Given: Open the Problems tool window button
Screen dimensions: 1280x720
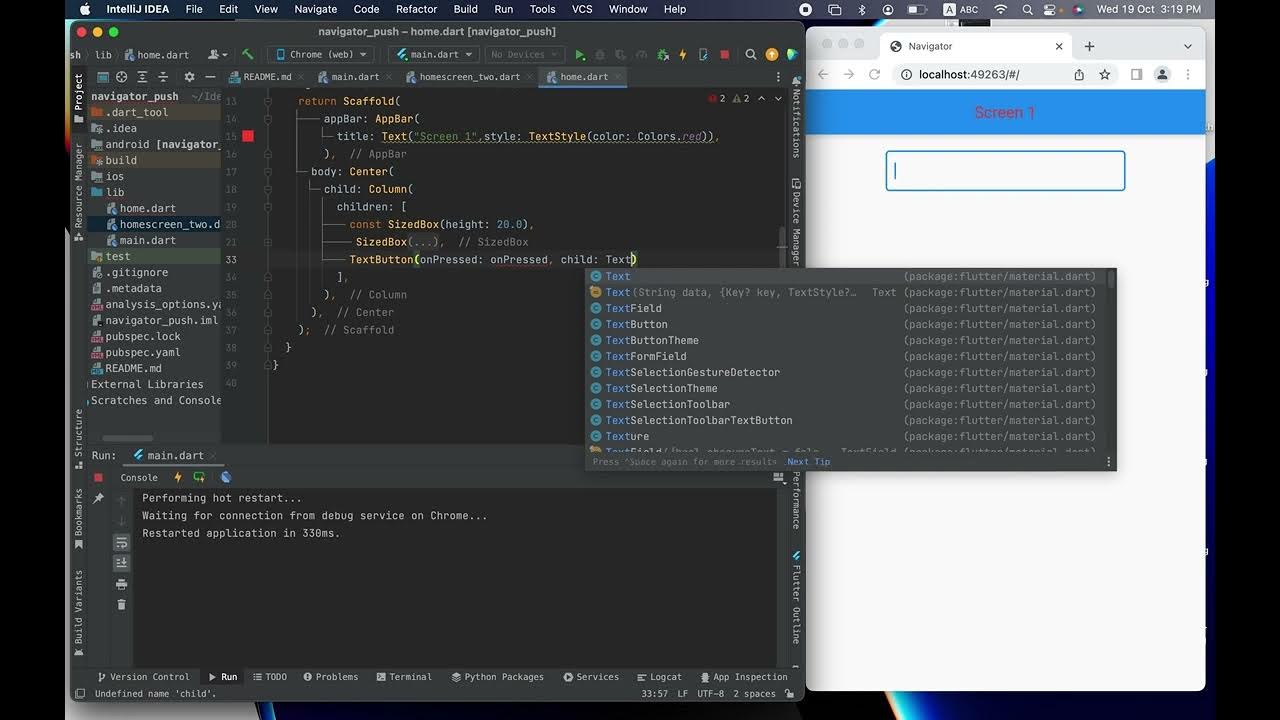Looking at the screenshot, I should (x=330, y=677).
